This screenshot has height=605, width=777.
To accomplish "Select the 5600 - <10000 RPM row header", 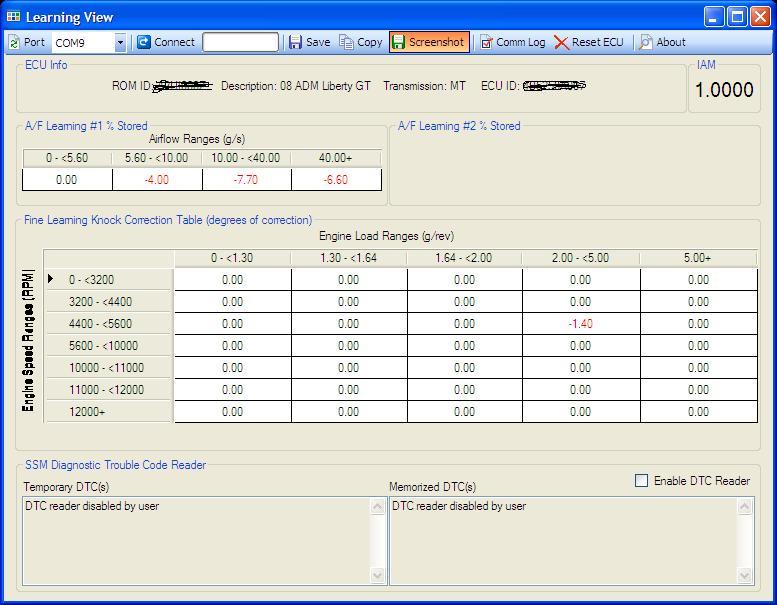I will (109, 345).
